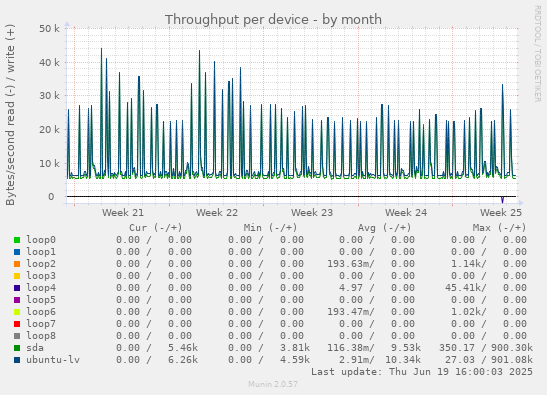Click the loop4 avg value 4.97

[351, 288]
